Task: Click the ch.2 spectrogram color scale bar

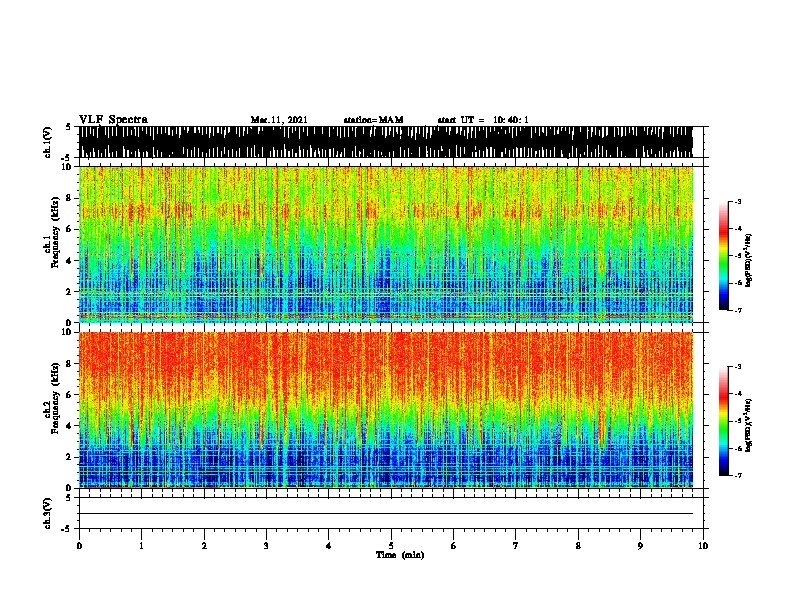Action: (724, 421)
